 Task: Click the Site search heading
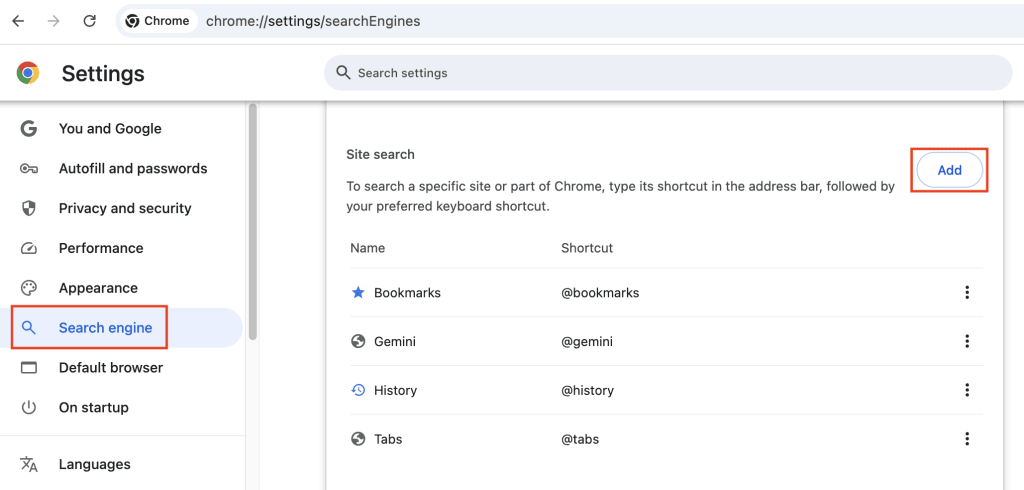pos(380,155)
